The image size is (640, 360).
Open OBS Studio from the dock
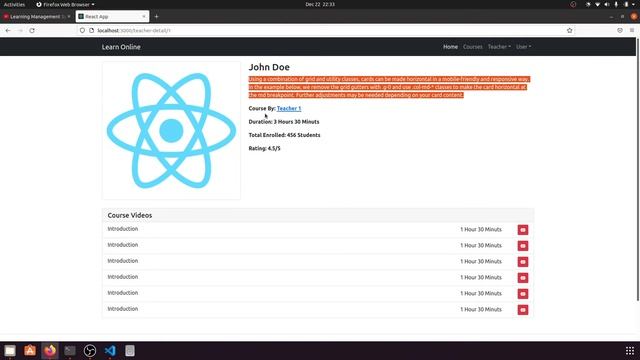(90, 351)
